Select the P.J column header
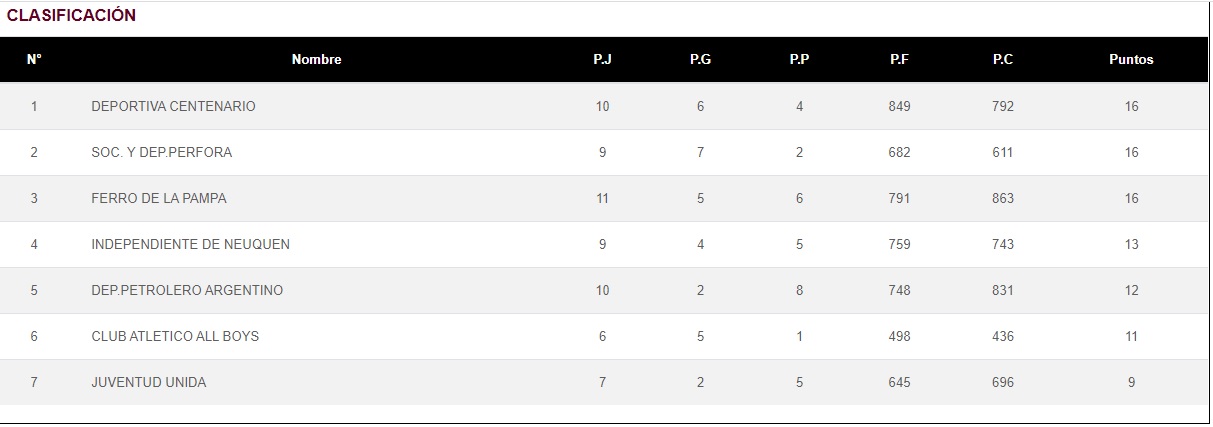 tap(602, 60)
